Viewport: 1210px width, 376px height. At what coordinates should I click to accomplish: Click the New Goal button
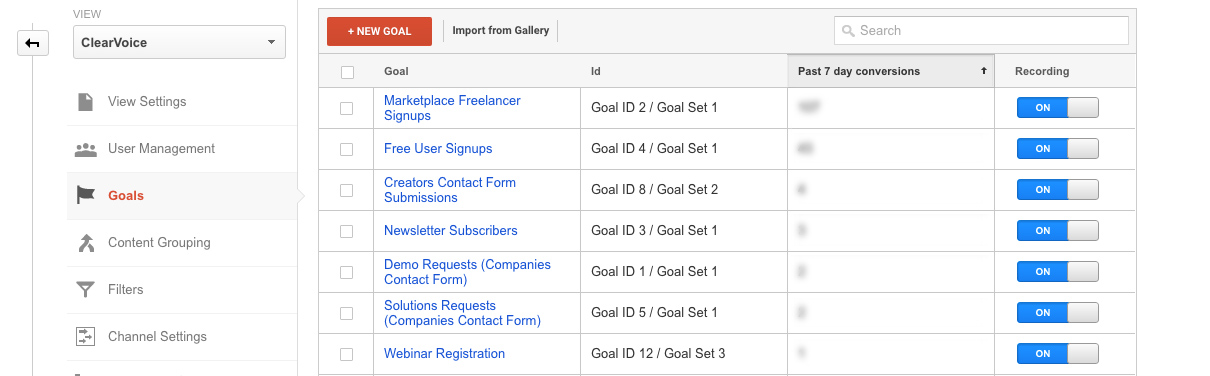click(379, 31)
